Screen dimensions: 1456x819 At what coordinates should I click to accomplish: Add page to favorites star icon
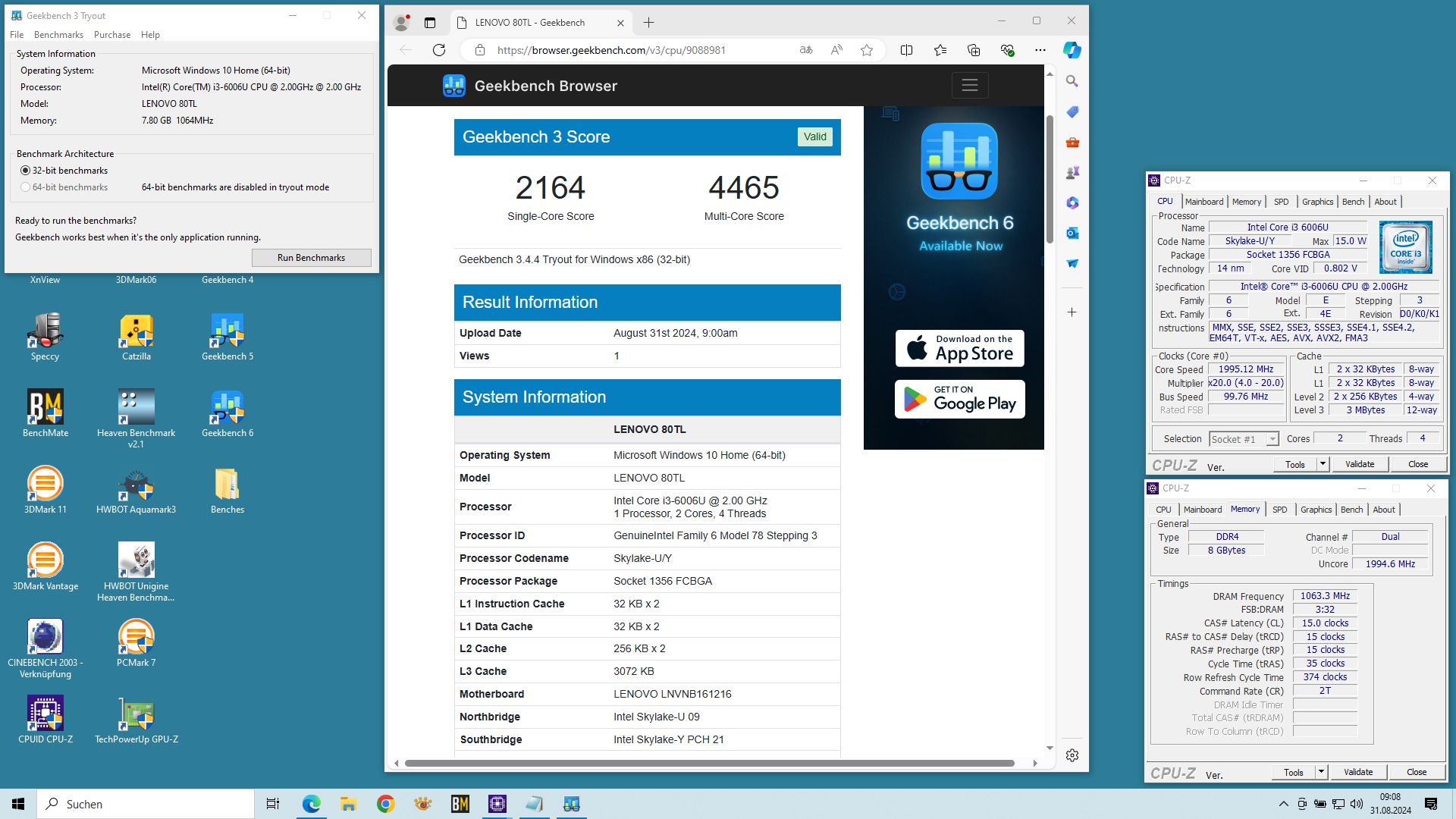pyautogui.click(x=867, y=50)
